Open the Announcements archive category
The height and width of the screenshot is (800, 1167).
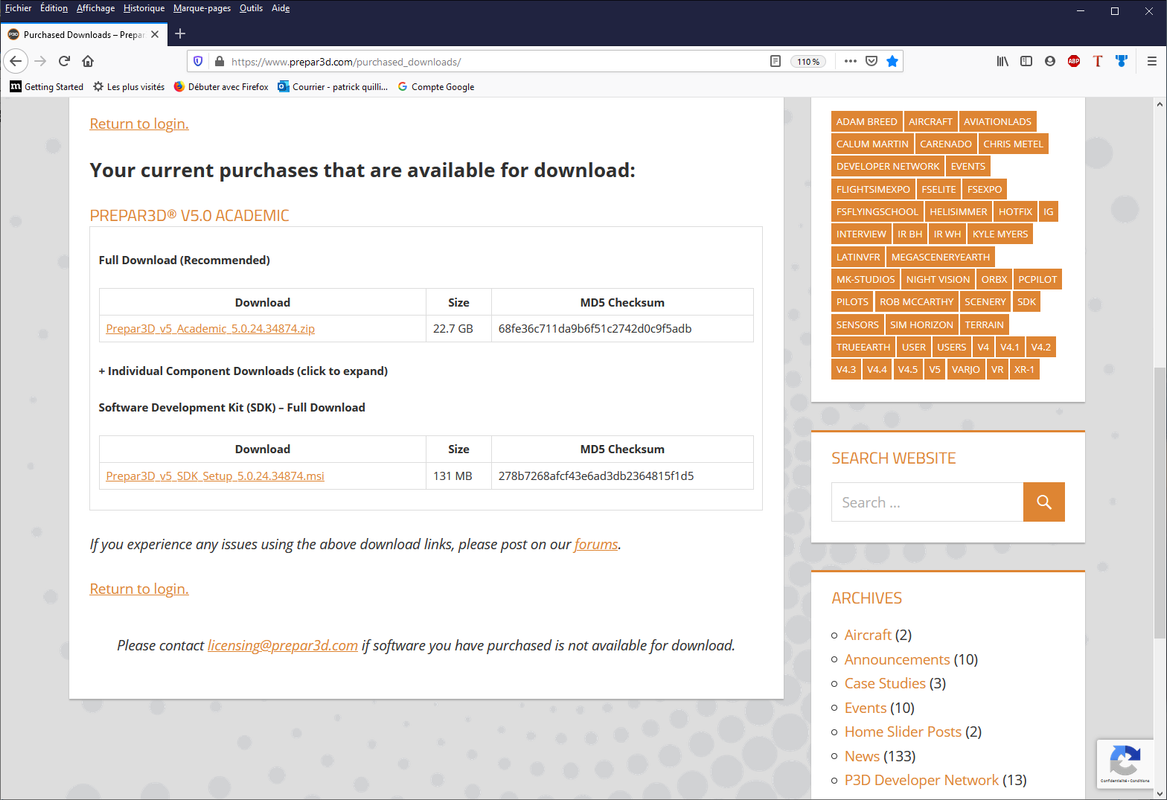tap(897, 659)
